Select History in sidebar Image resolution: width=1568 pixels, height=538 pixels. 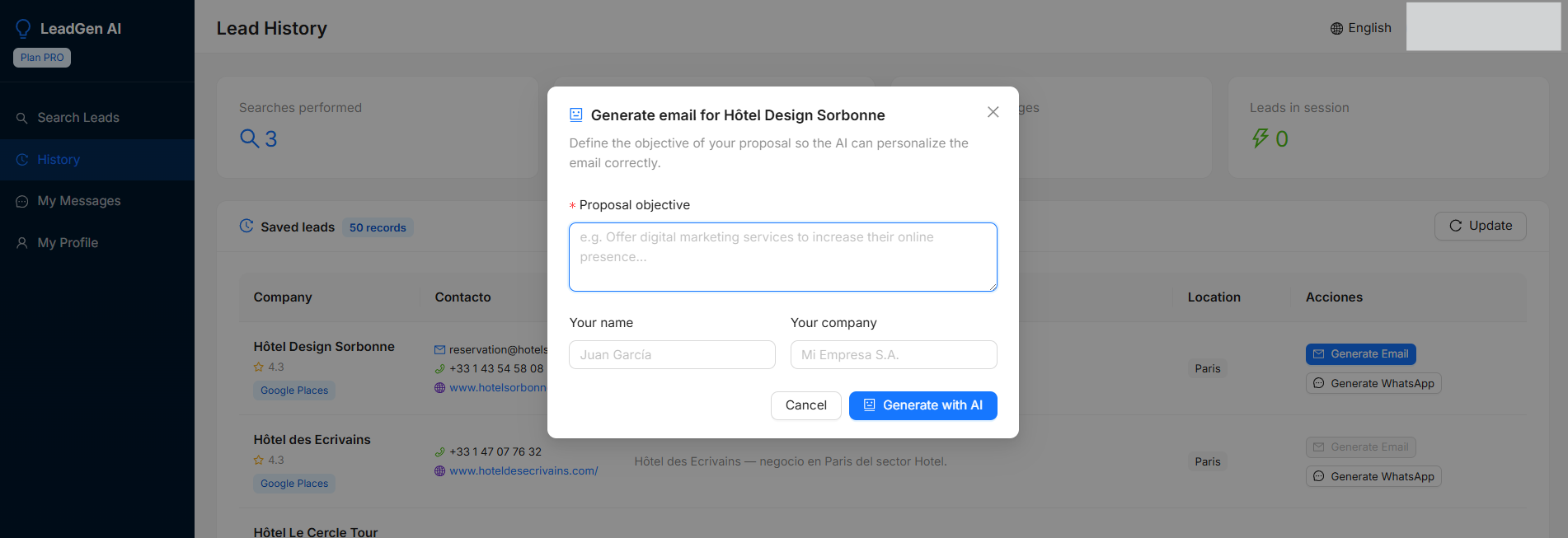(97, 160)
